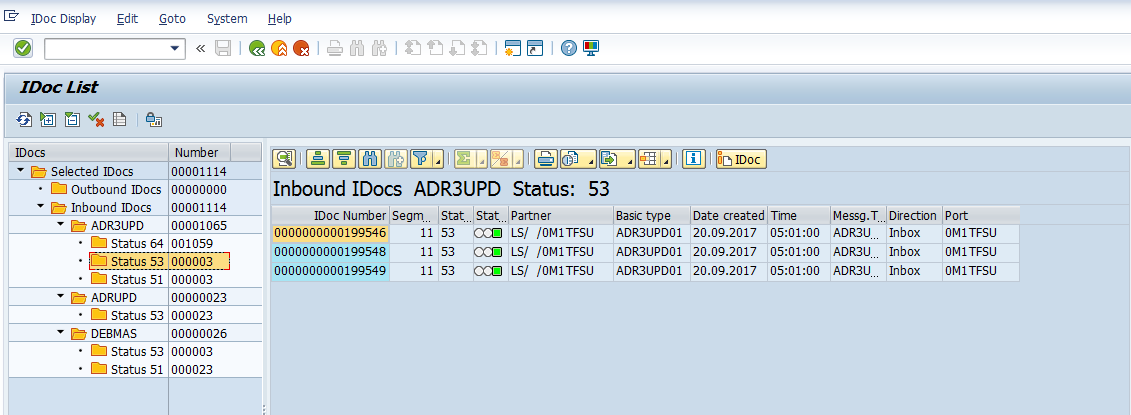This screenshot has width=1131, height=415.
Task: Open the IDoc Display menu
Action: (63, 19)
